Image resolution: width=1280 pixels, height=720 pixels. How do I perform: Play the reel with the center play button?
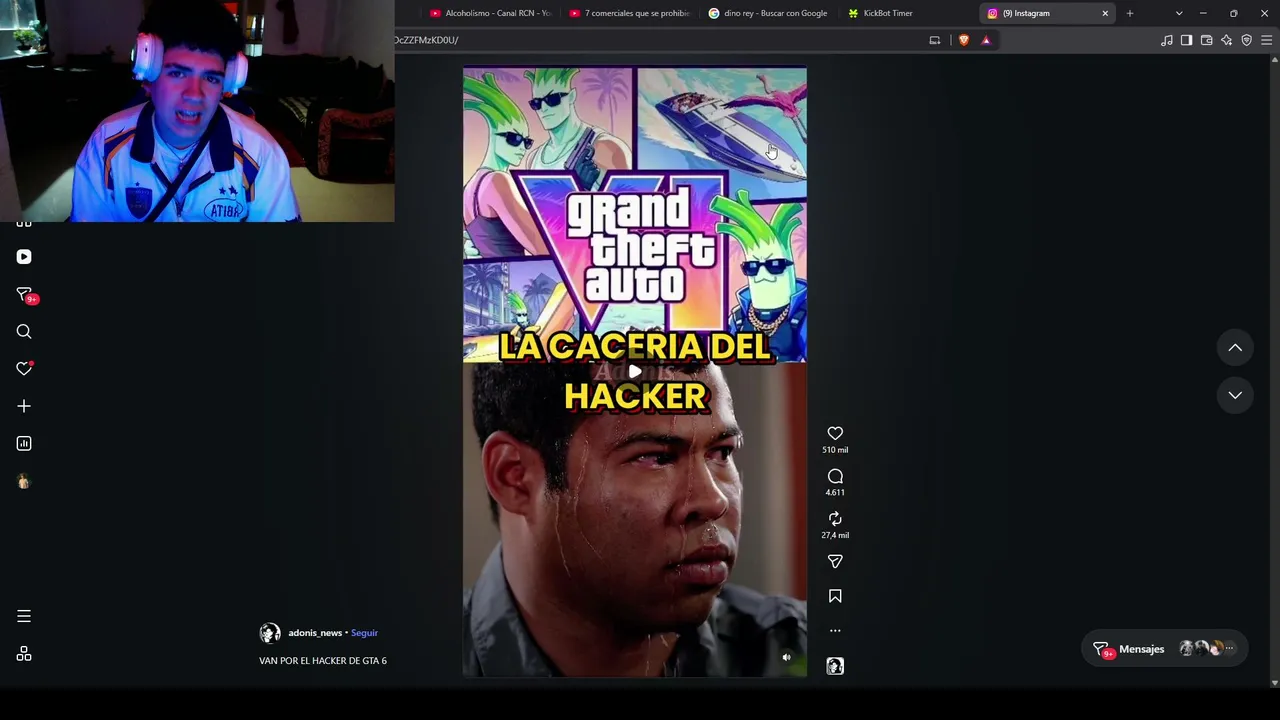(635, 372)
